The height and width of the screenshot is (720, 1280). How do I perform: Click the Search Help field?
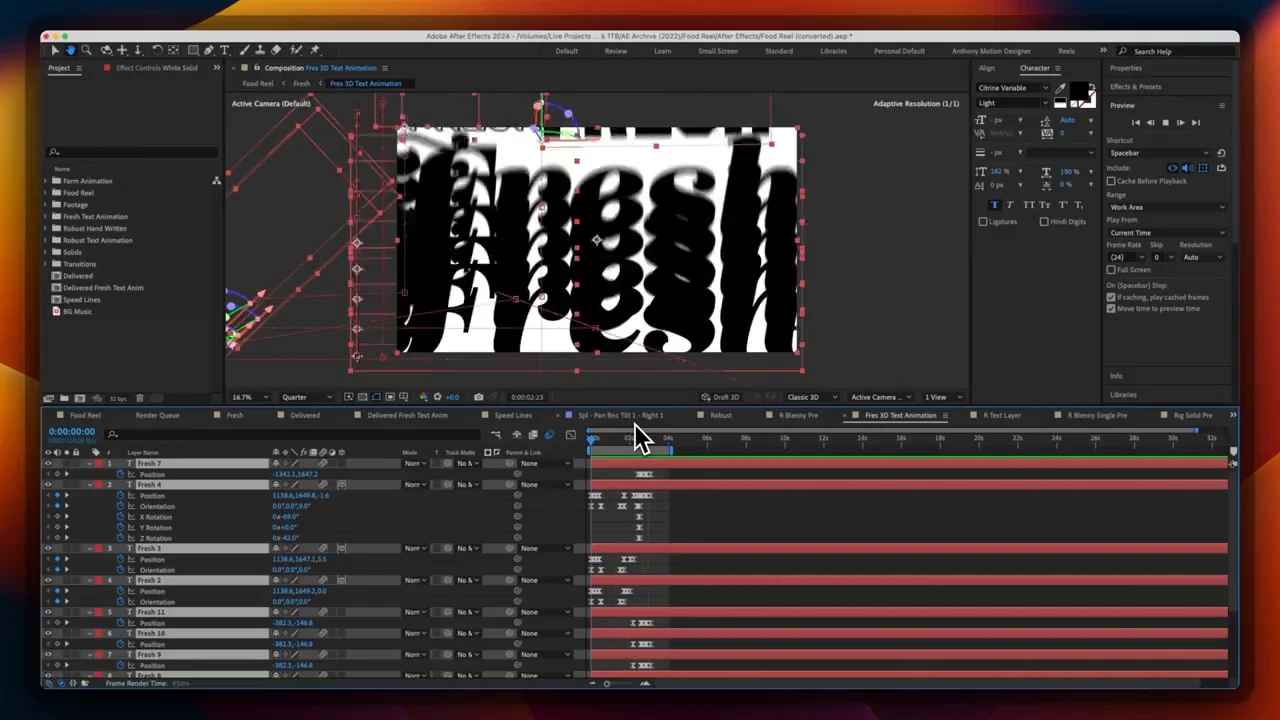tap(1178, 51)
